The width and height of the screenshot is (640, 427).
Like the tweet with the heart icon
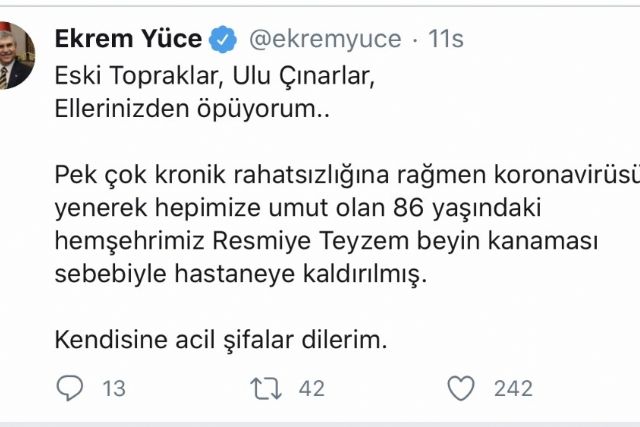tap(460, 387)
